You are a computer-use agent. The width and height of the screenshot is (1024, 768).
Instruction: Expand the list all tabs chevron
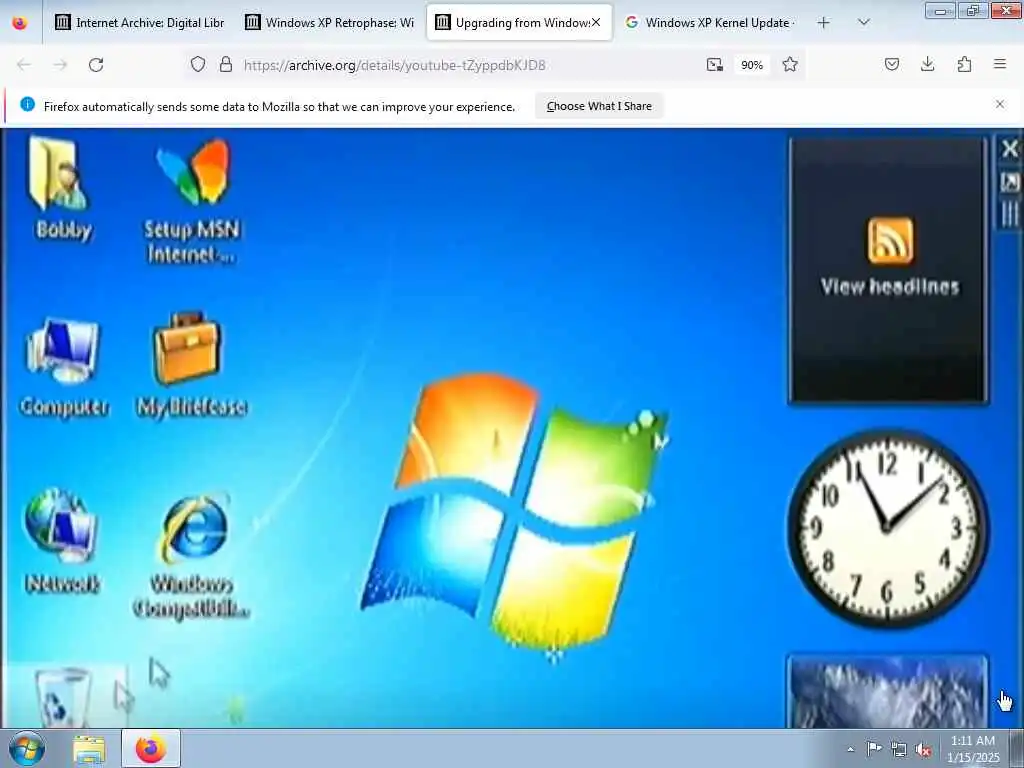(863, 22)
